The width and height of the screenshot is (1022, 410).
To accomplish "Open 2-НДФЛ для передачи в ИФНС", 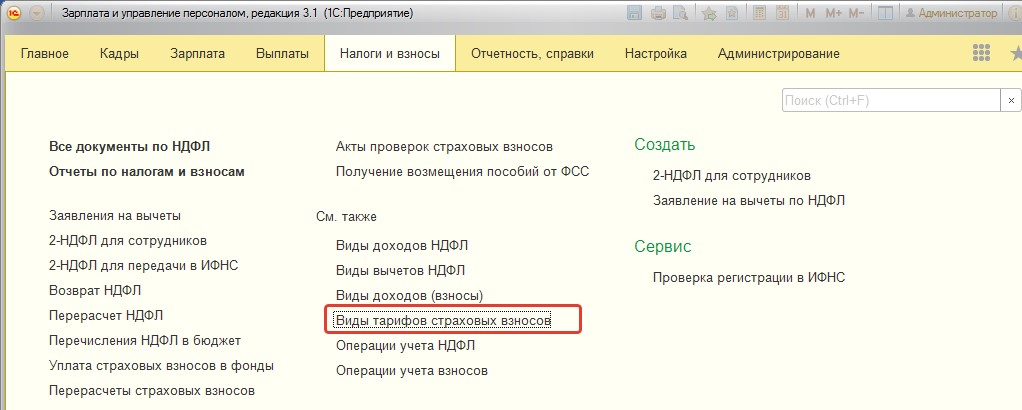I will click(143, 266).
